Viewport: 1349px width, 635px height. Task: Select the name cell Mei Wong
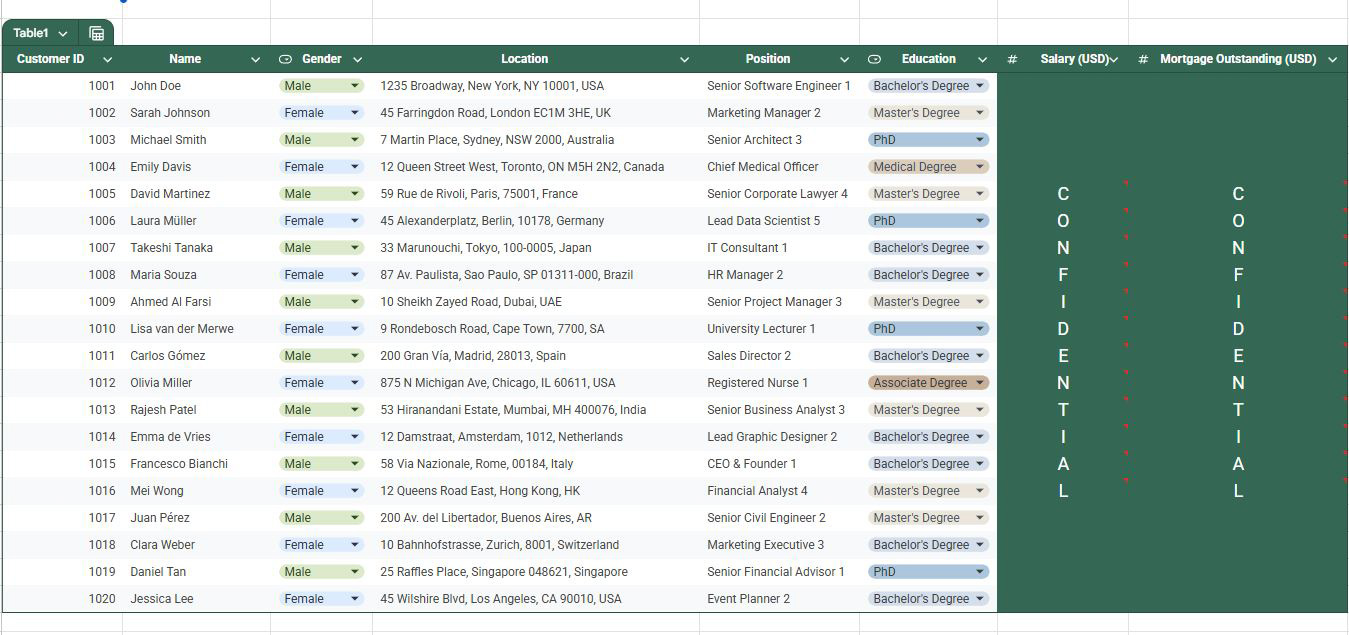(196, 491)
